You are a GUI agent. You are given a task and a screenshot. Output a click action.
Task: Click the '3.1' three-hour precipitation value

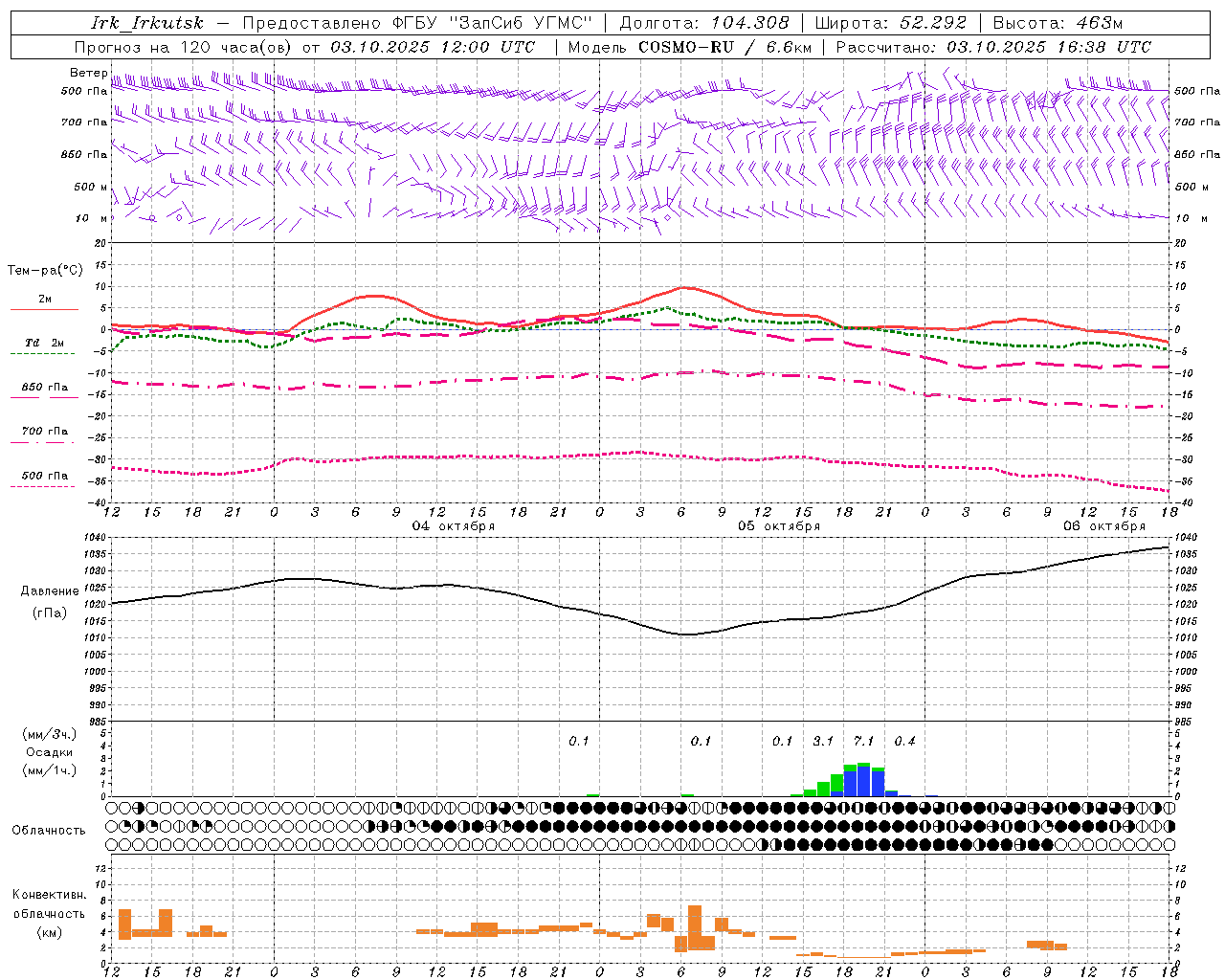point(823,741)
